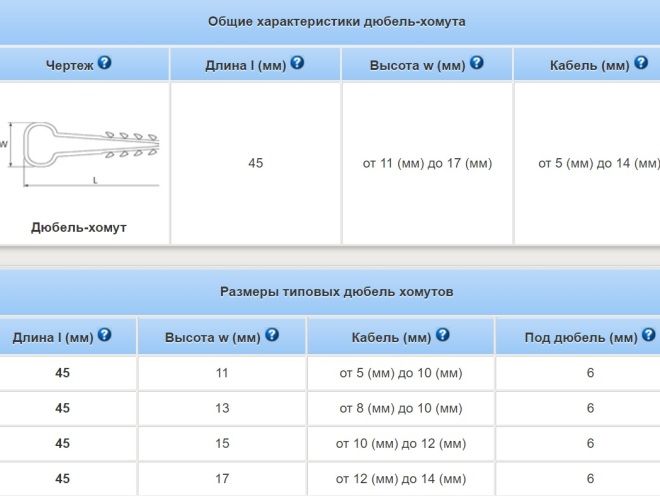Click the Общие характеристики дюбель-хомута heading
The image size is (660, 497).
[336, 21]
